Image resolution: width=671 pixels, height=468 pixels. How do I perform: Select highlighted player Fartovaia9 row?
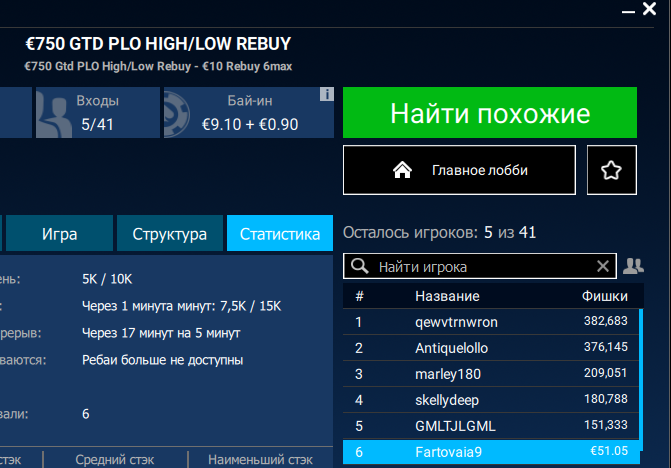[x=491, y=452]
